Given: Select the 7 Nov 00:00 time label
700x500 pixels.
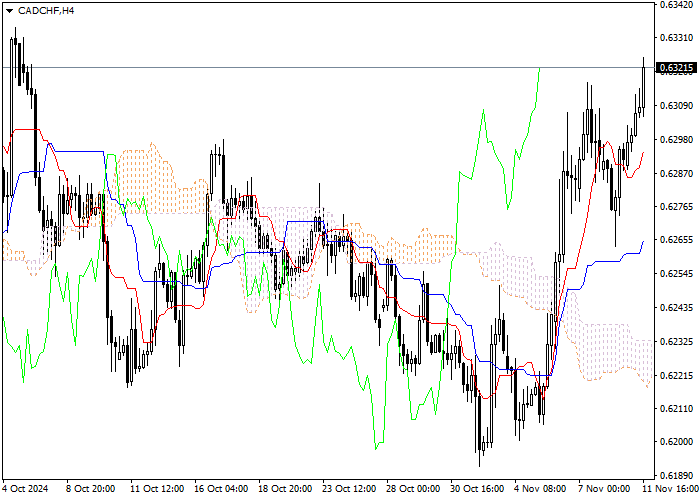Looking at the screenshot, I should (x=604, y=489).
